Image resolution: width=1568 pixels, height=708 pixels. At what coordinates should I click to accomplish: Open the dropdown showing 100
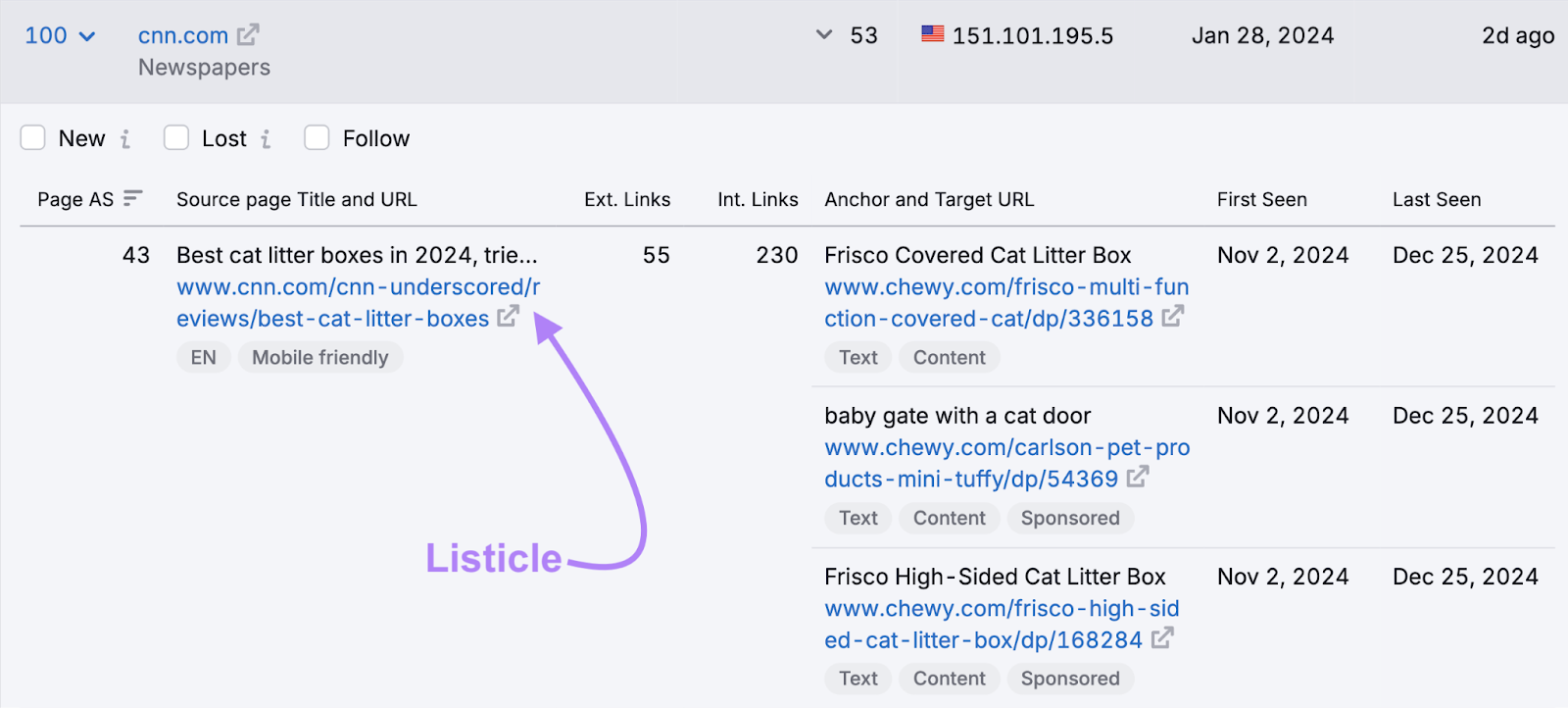click(x=58, y=35)
